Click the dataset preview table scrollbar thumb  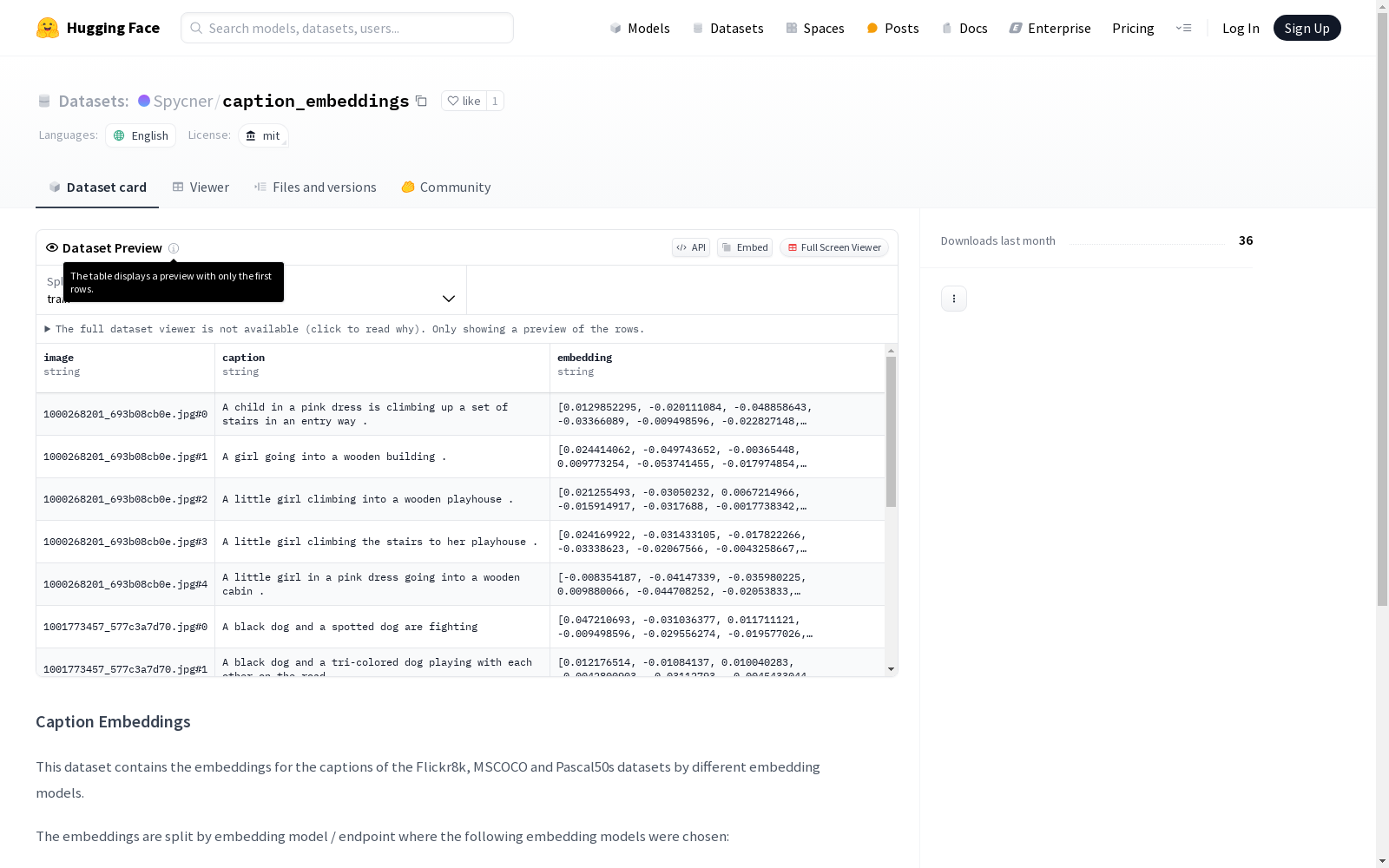[891, 431]
